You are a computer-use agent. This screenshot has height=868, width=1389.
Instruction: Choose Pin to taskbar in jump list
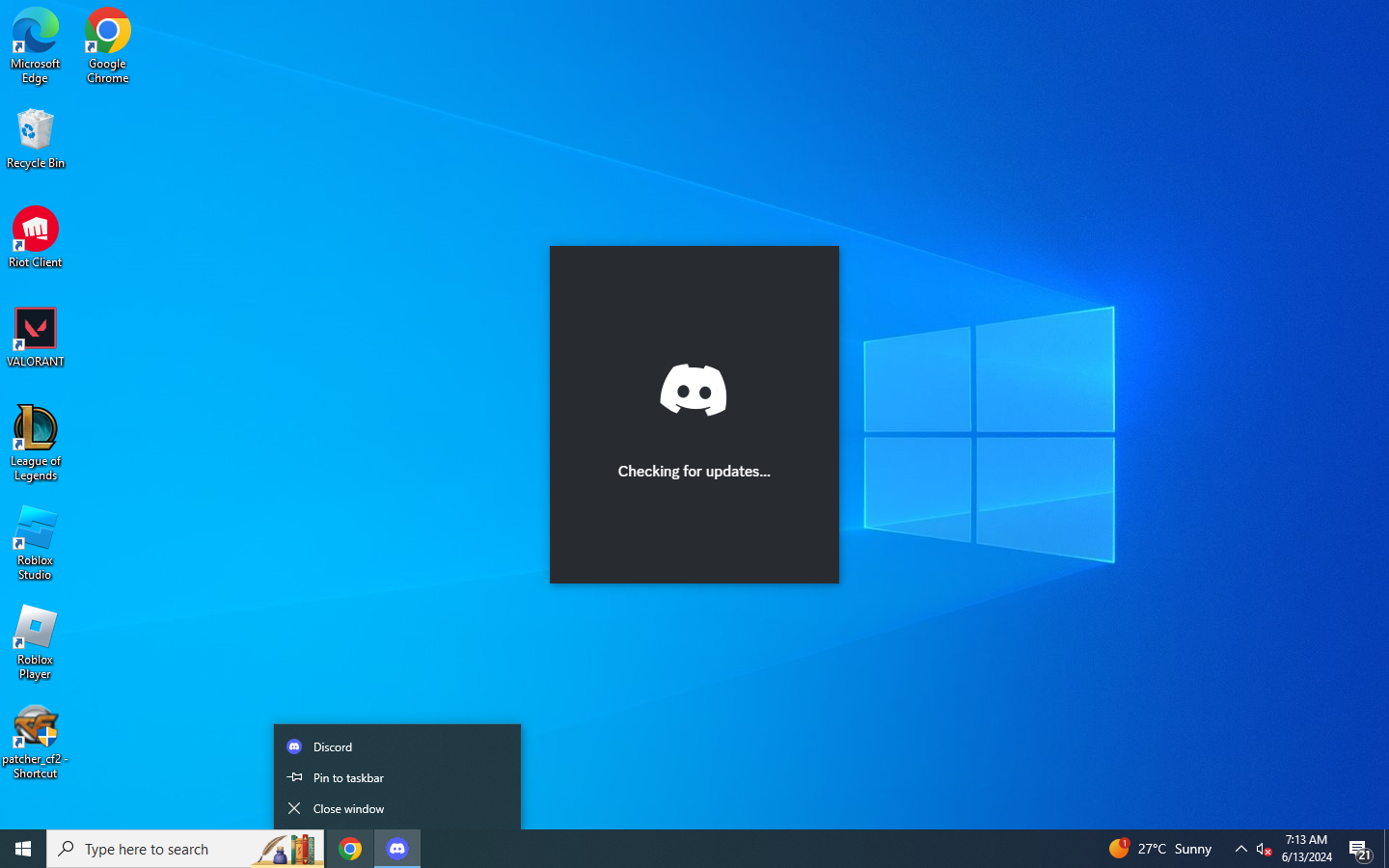pos(397,777)
